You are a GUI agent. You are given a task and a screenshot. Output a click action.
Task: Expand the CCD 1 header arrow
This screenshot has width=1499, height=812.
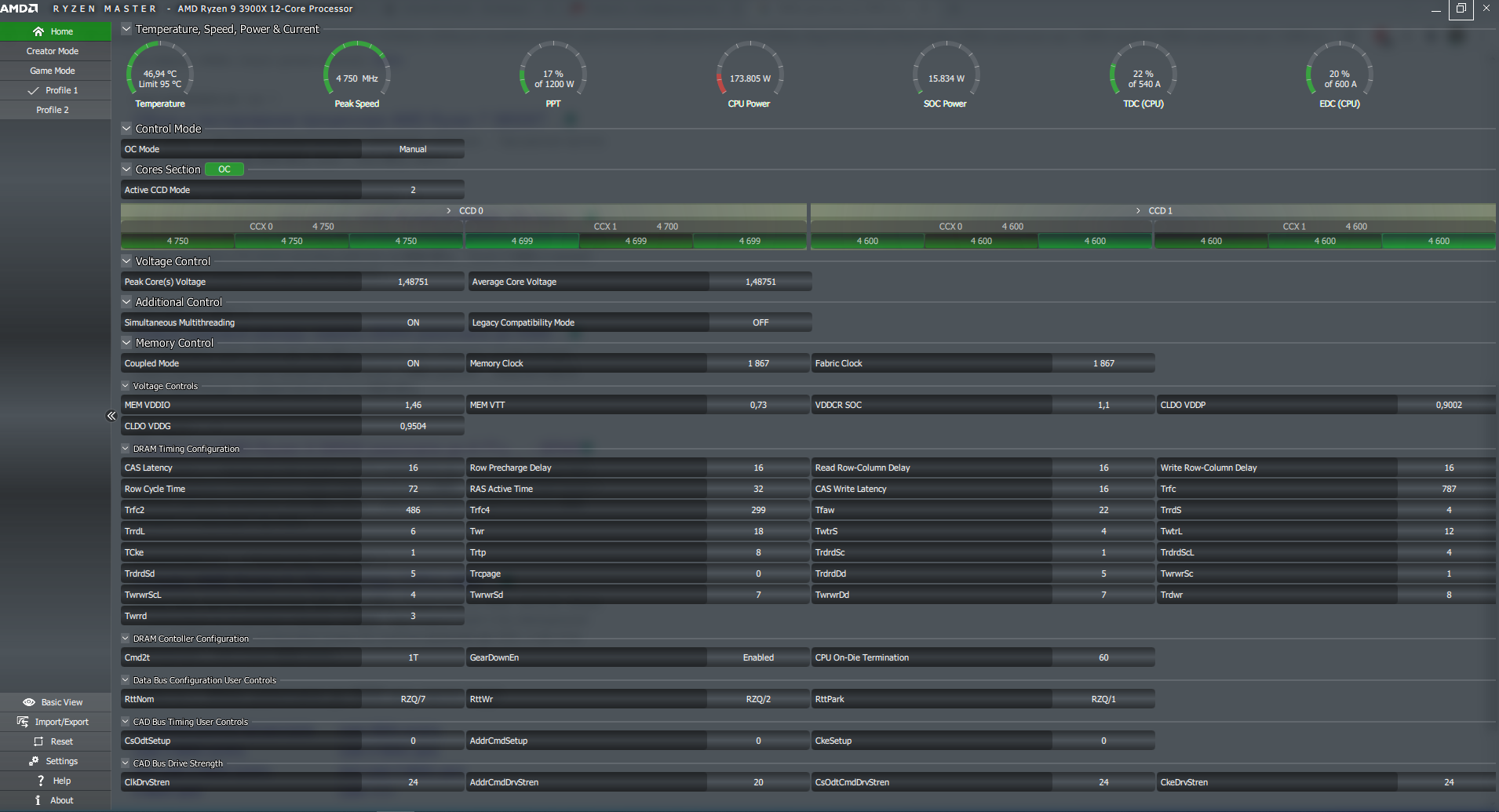click(1138, 211)
